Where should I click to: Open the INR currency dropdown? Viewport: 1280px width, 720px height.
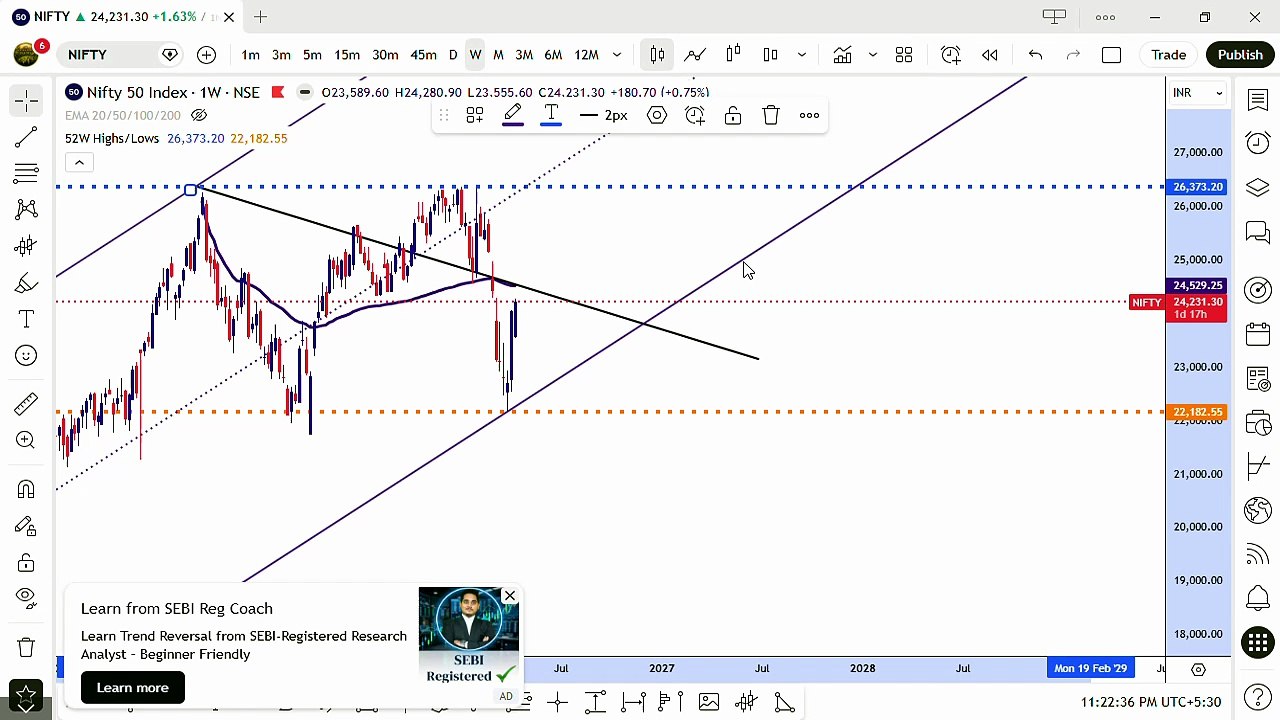pyautogui.click(x=1198, y=93)
